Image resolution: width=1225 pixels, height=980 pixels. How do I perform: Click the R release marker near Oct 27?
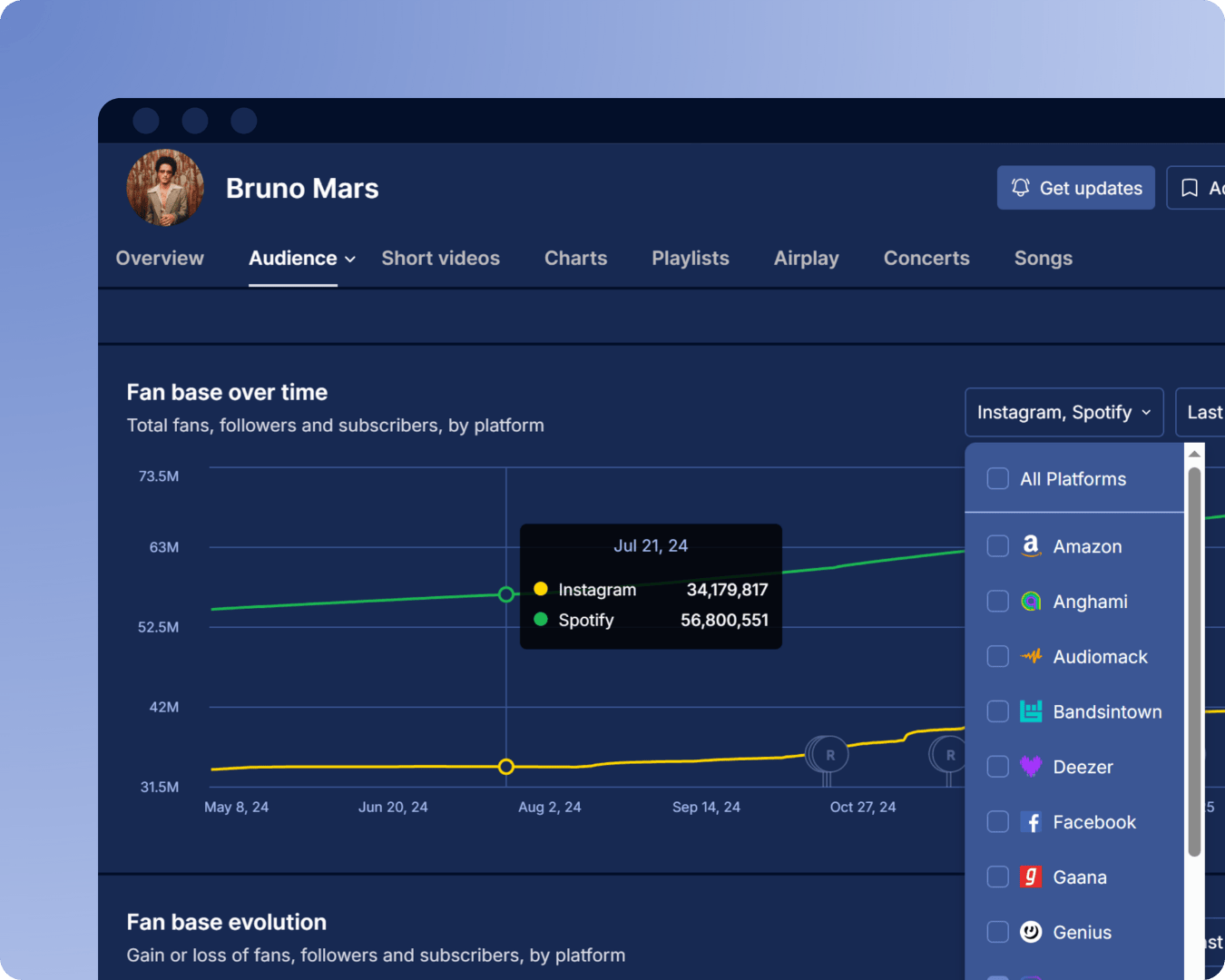829,755
